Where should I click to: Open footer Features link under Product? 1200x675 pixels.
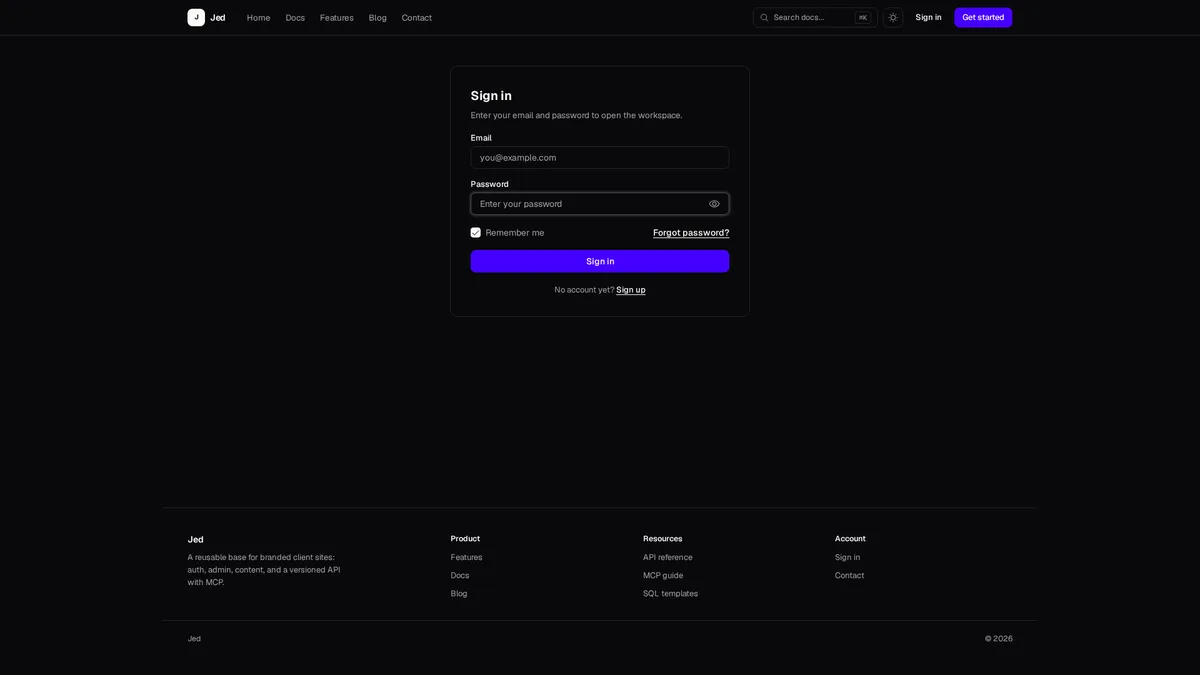pos(466,558)
